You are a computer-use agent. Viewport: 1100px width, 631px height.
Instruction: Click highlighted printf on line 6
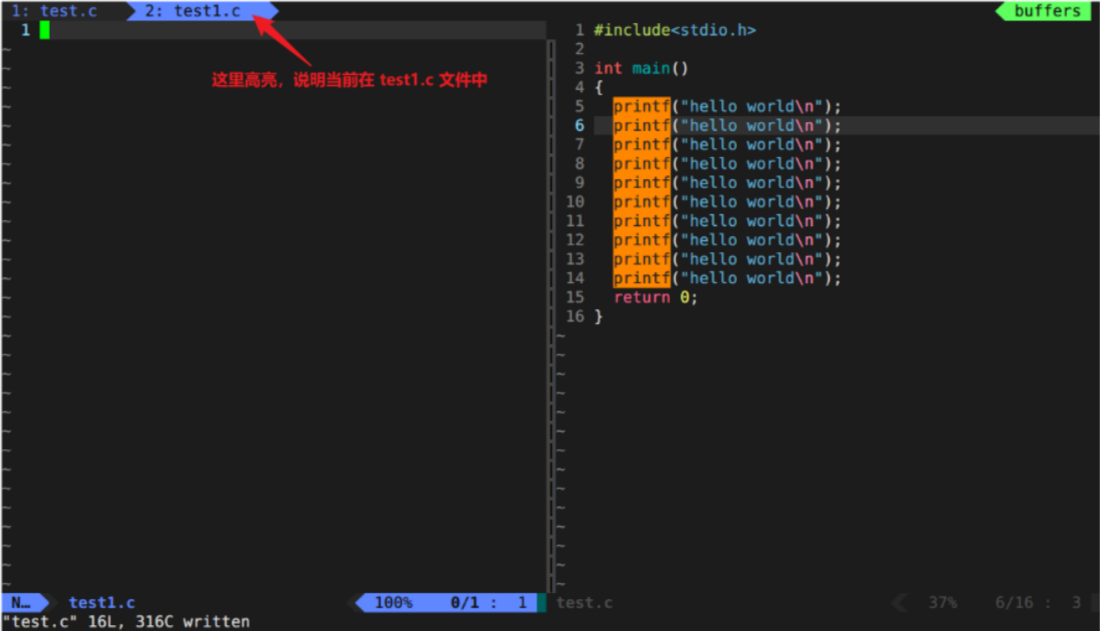point(641,125)
